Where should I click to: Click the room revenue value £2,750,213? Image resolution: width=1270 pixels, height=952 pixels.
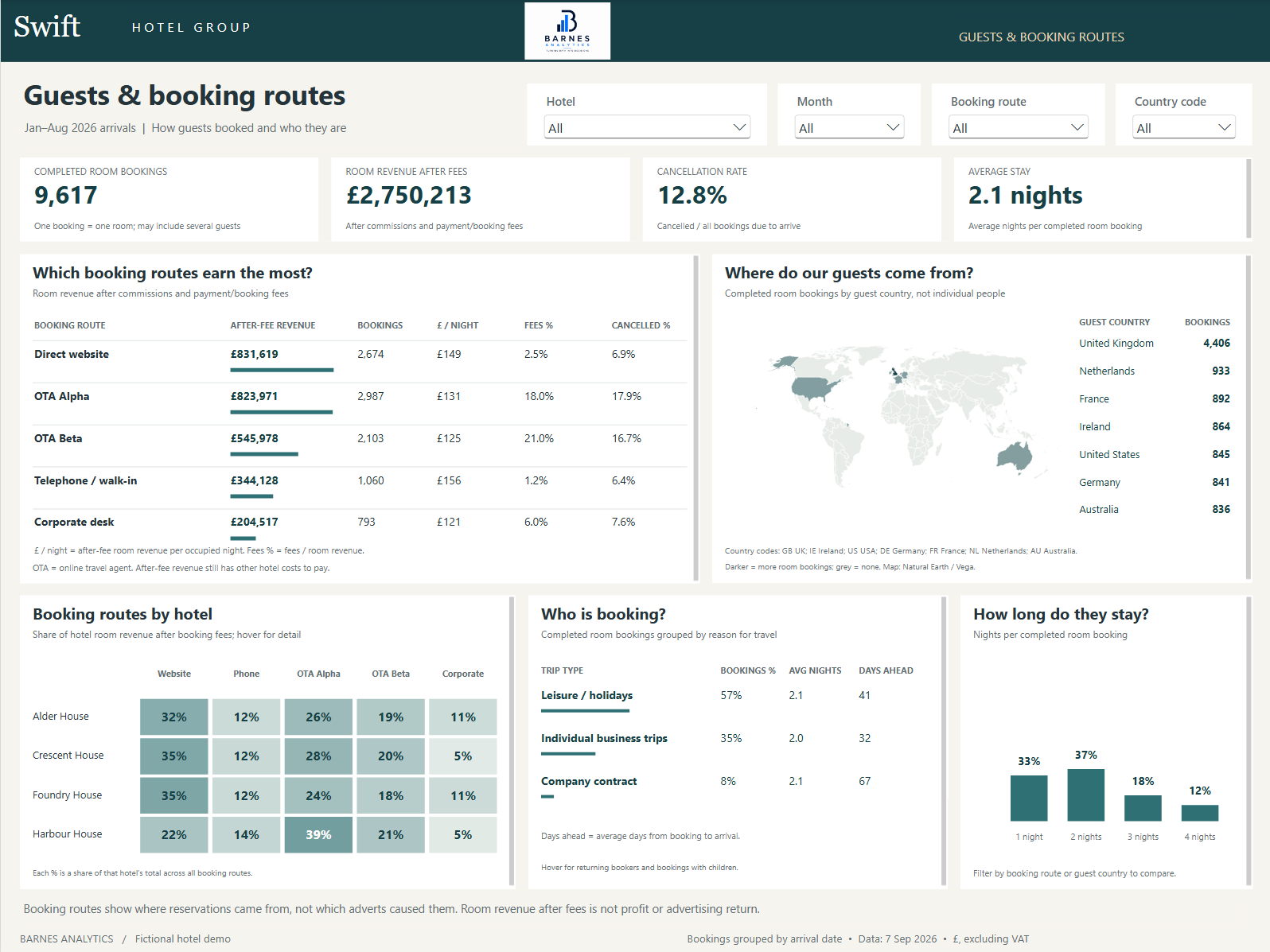pos(409,195)
